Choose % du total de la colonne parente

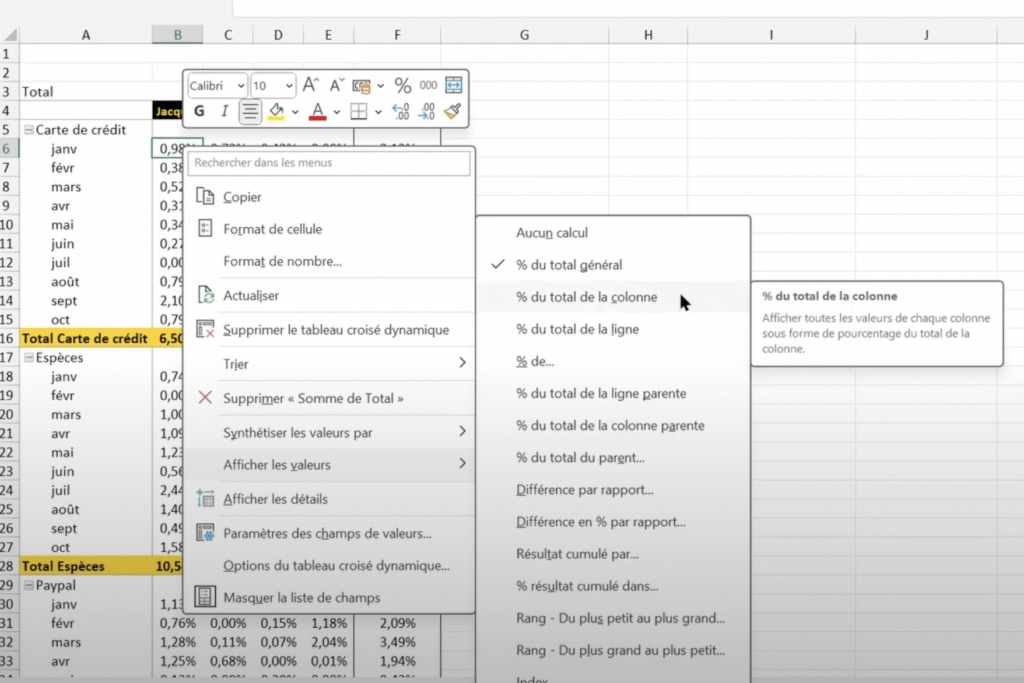pos(613,425)
